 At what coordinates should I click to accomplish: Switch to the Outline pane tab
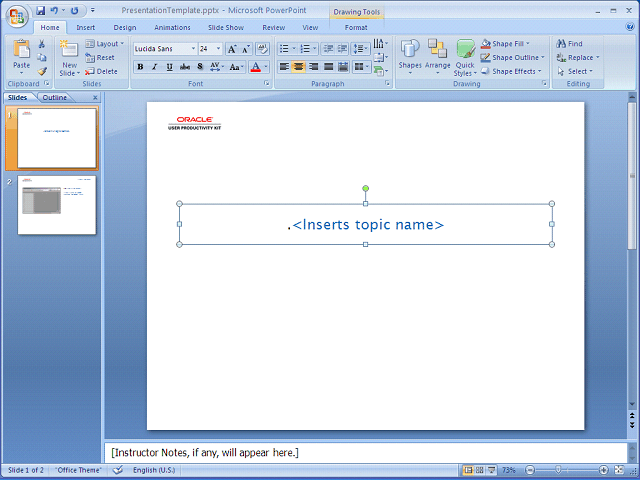pyautogui.click(x=55, y=98)
